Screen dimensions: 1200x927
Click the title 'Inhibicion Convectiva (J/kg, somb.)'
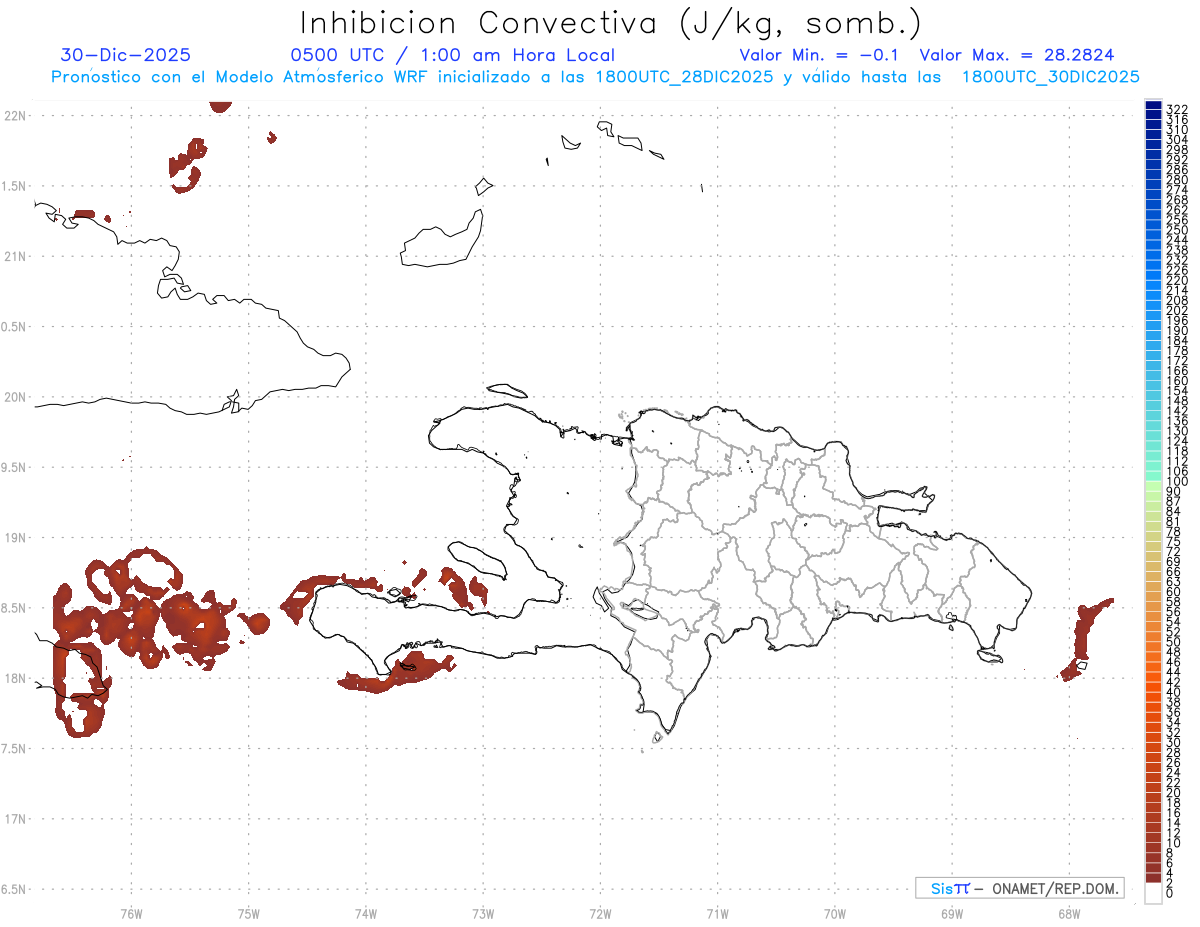610,23
